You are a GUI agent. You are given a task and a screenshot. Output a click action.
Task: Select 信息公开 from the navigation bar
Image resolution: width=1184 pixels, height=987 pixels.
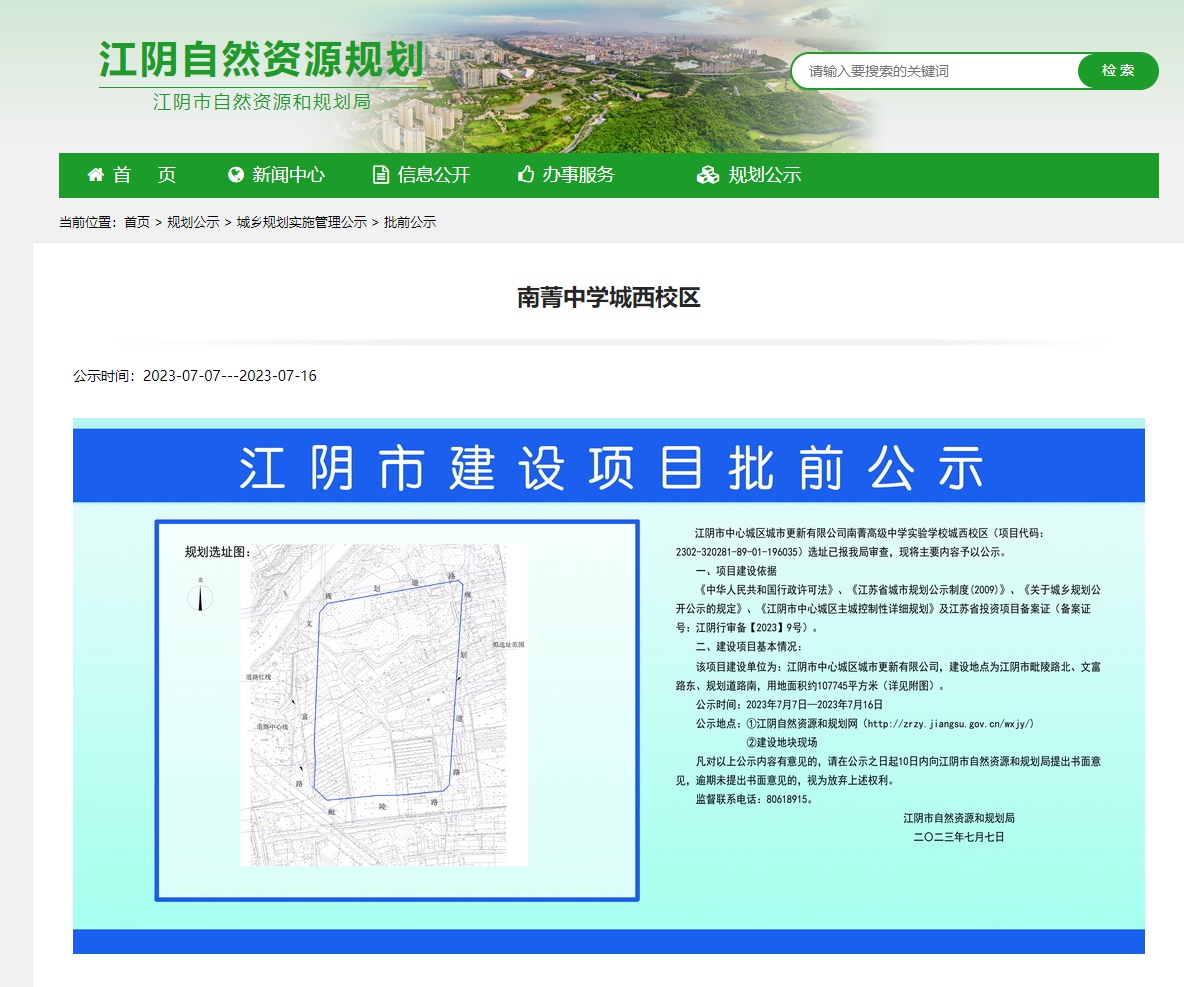433,175
